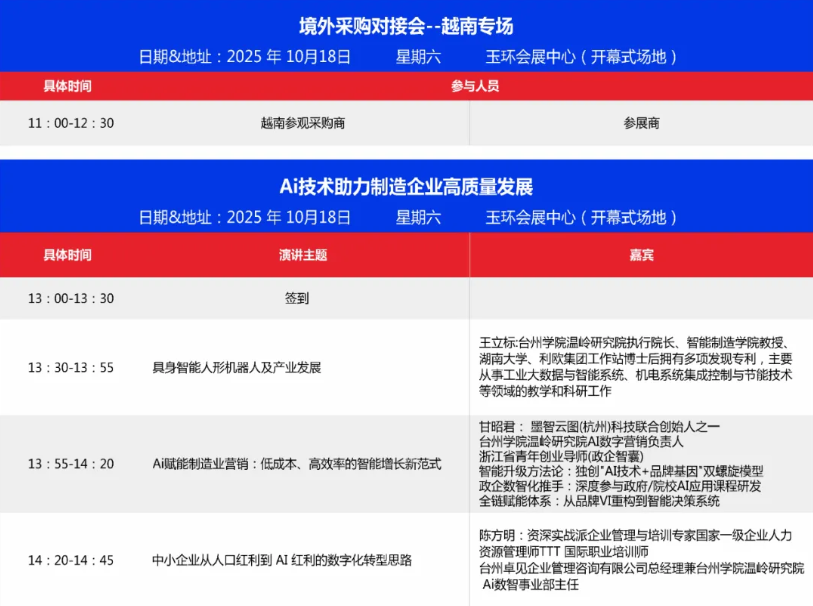
Task: Click the 签到 agenda entry
Action: [x=297, y=298]
